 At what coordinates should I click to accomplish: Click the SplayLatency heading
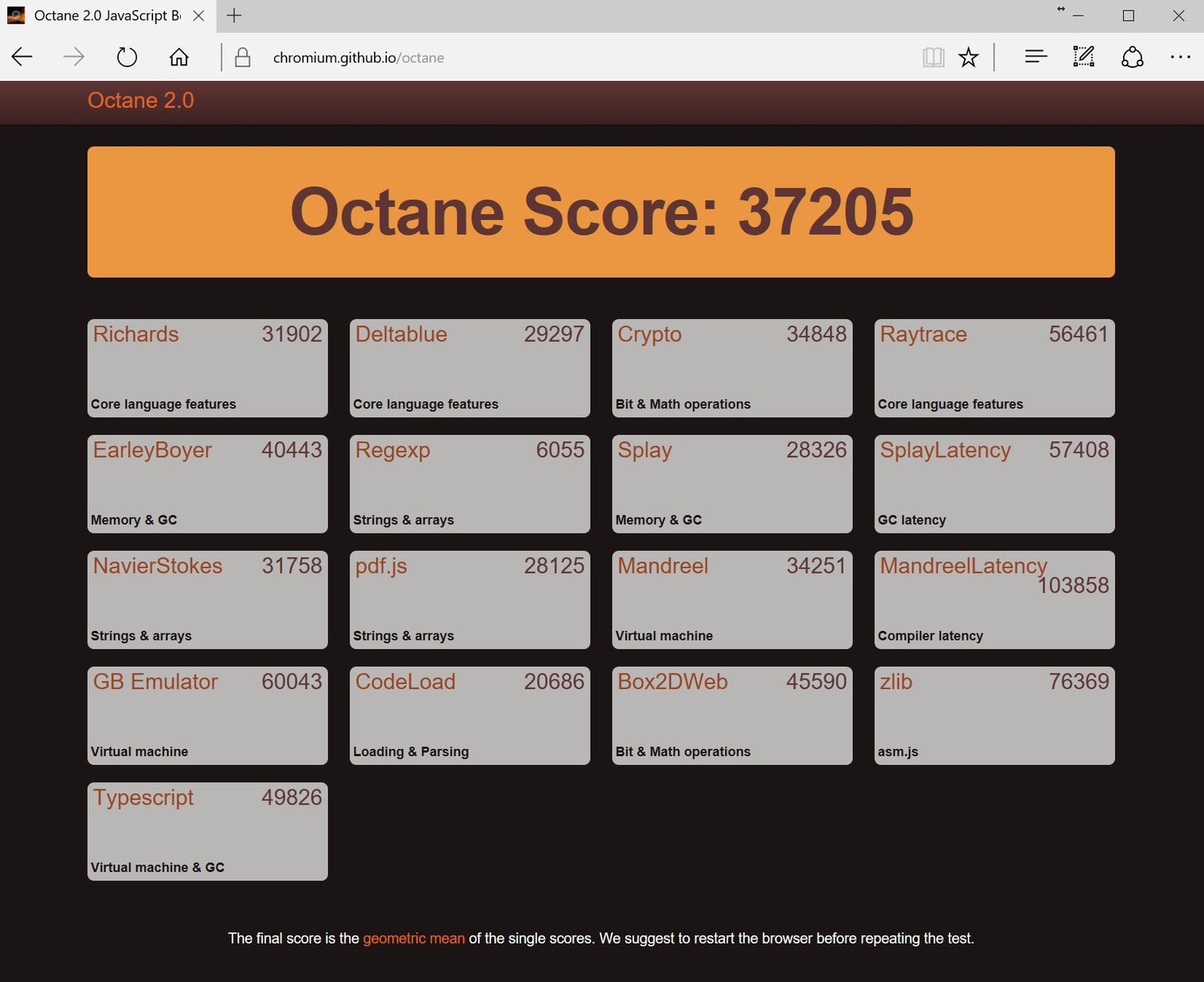(x=945, y=450)
